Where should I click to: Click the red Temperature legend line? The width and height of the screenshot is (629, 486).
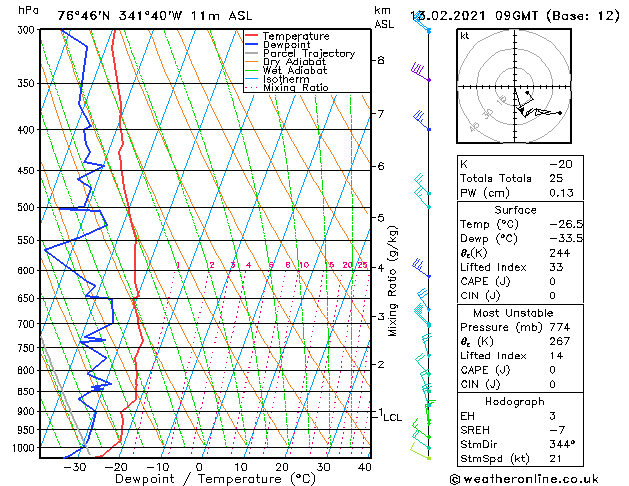252,36
